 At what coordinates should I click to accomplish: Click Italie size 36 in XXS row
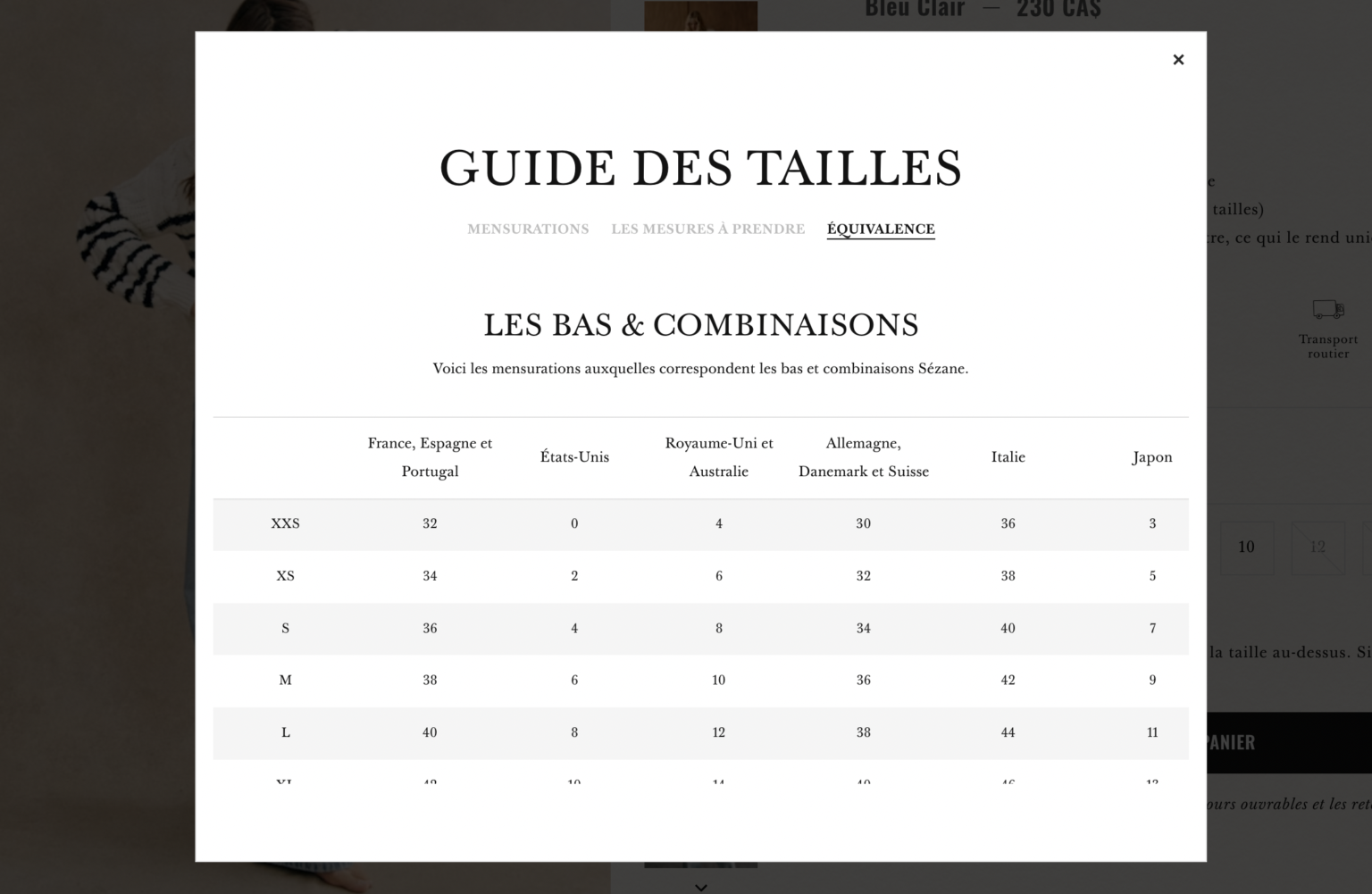click(x=1008, y=524)
